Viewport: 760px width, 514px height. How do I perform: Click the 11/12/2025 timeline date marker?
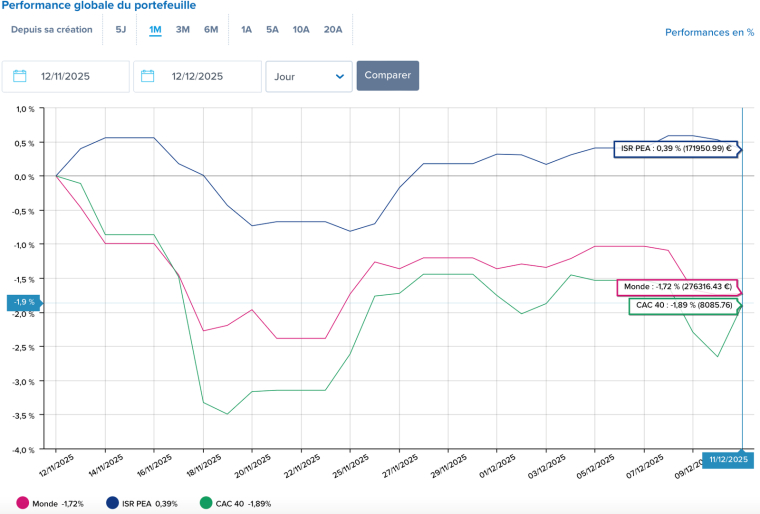point(726,459)
